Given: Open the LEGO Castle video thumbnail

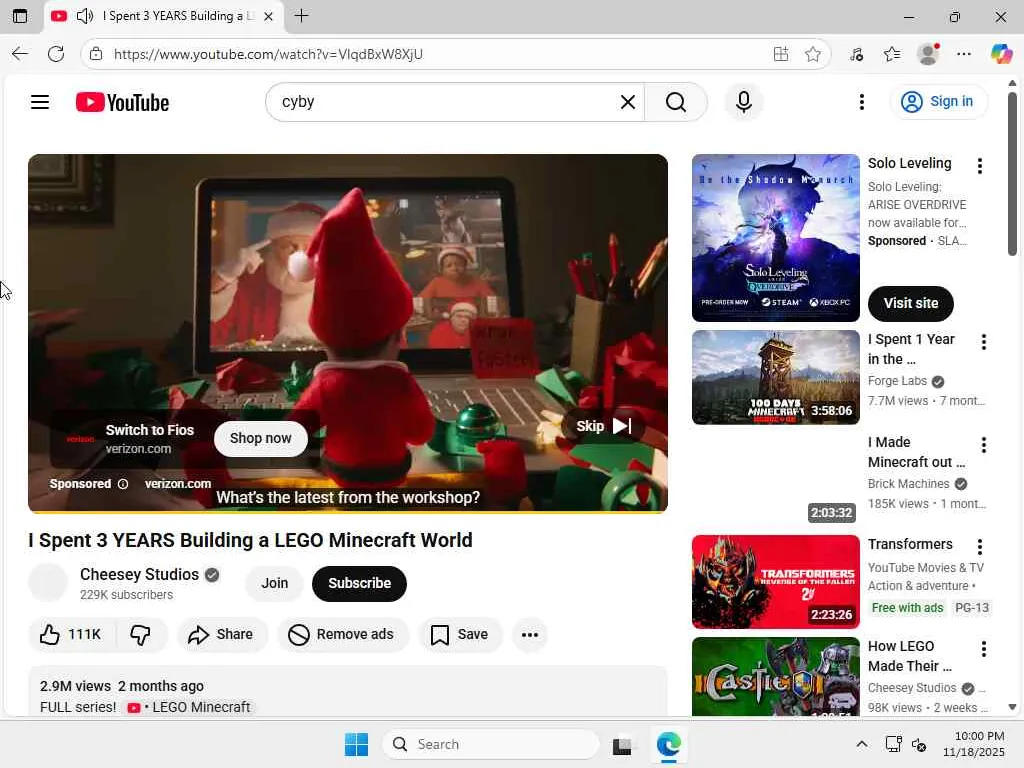Looking at the screenshot, I should pyautogui.click(x=775, y=677).
